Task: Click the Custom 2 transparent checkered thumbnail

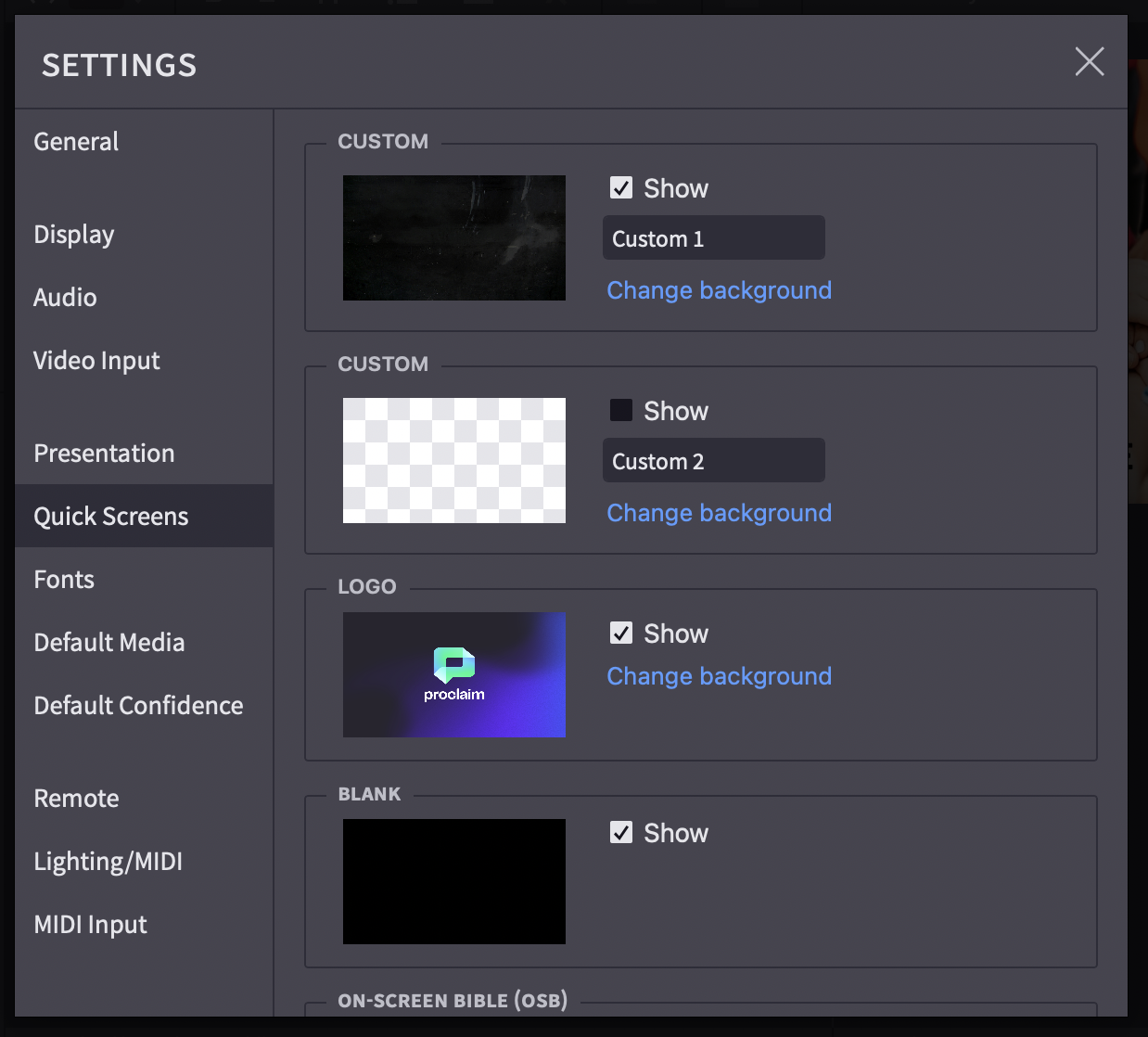Action: 454,460
